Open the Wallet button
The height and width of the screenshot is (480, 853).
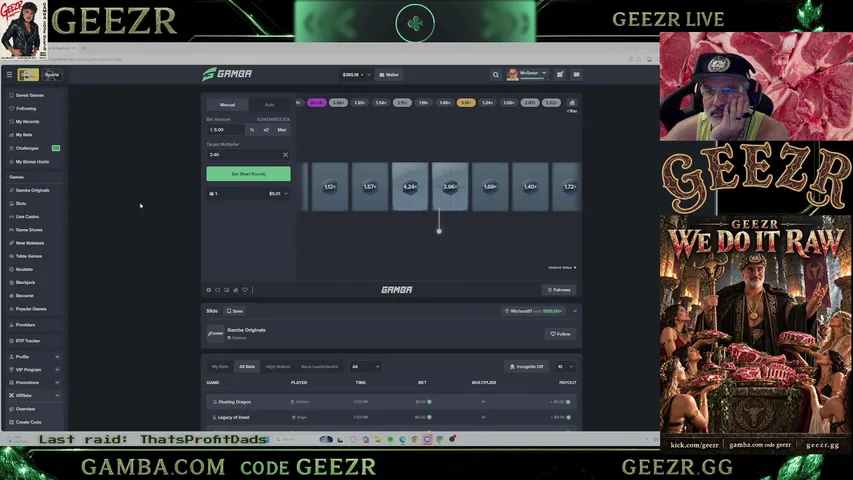click(389, 75)
